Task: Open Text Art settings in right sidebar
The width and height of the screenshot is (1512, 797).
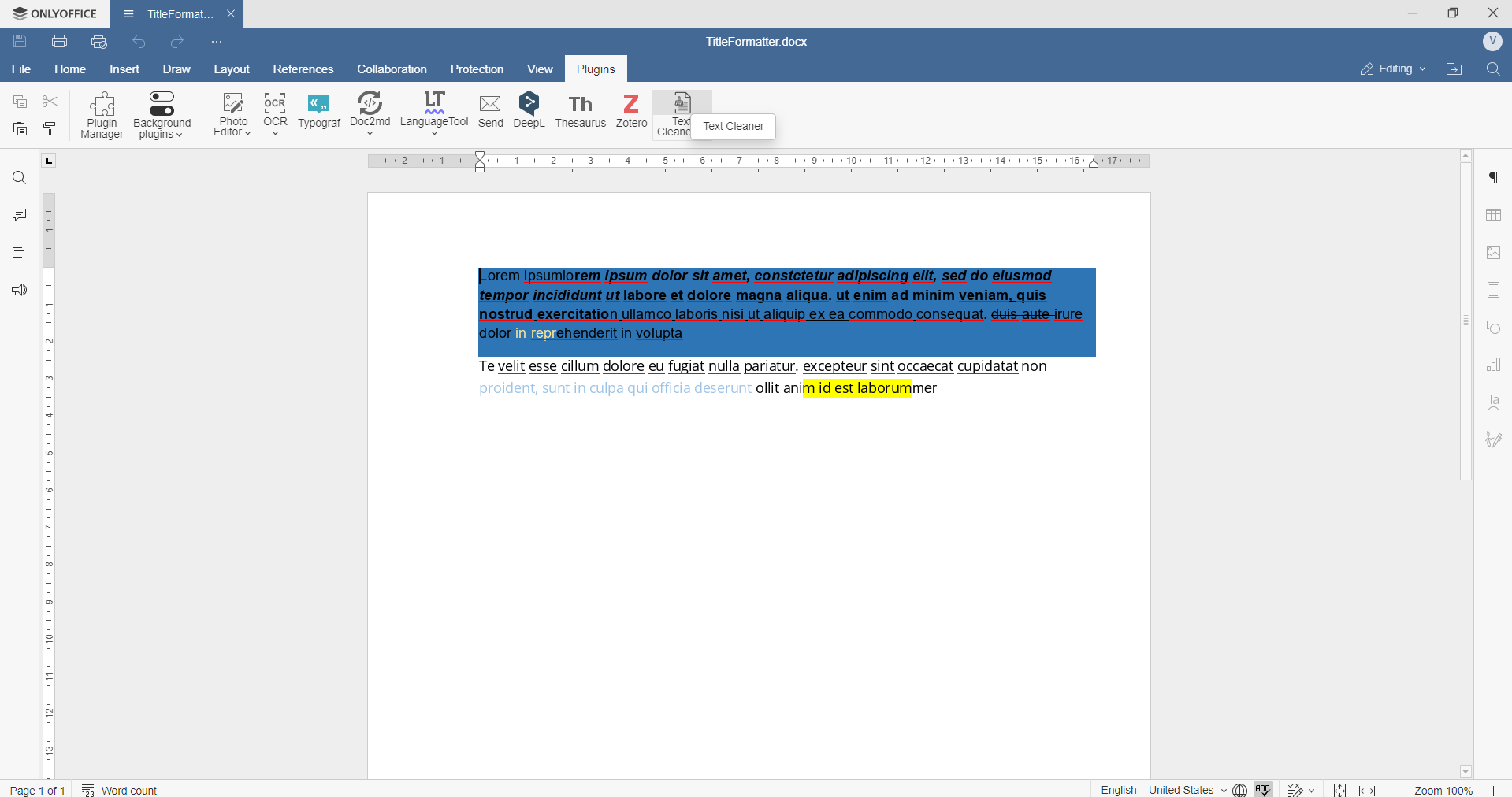Action: coord(1494,402)
